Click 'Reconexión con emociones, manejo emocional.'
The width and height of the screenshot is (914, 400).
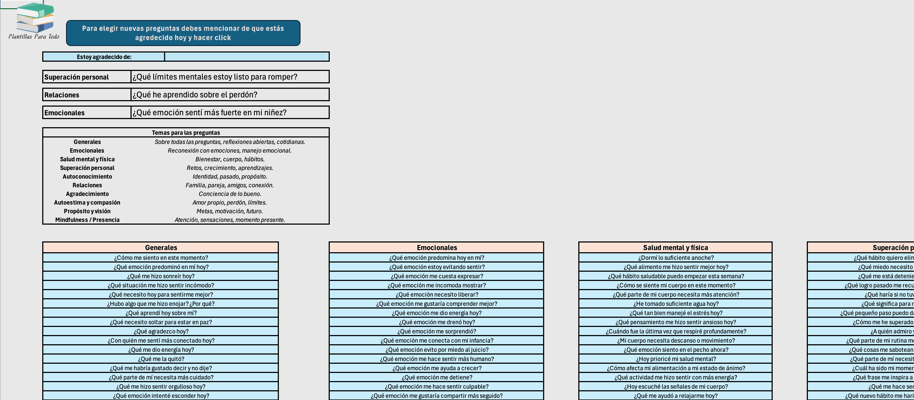click(230, 150)
